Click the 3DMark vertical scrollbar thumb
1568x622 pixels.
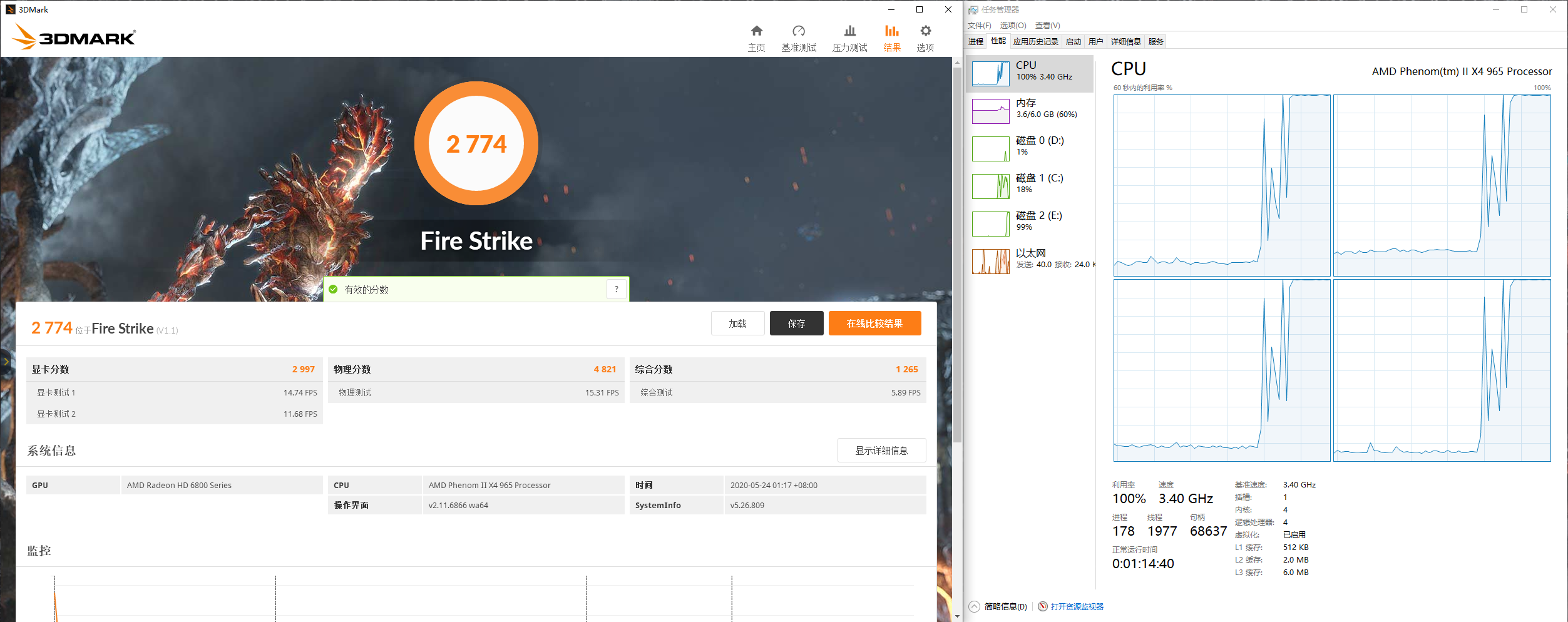click(x=957, y=255)
